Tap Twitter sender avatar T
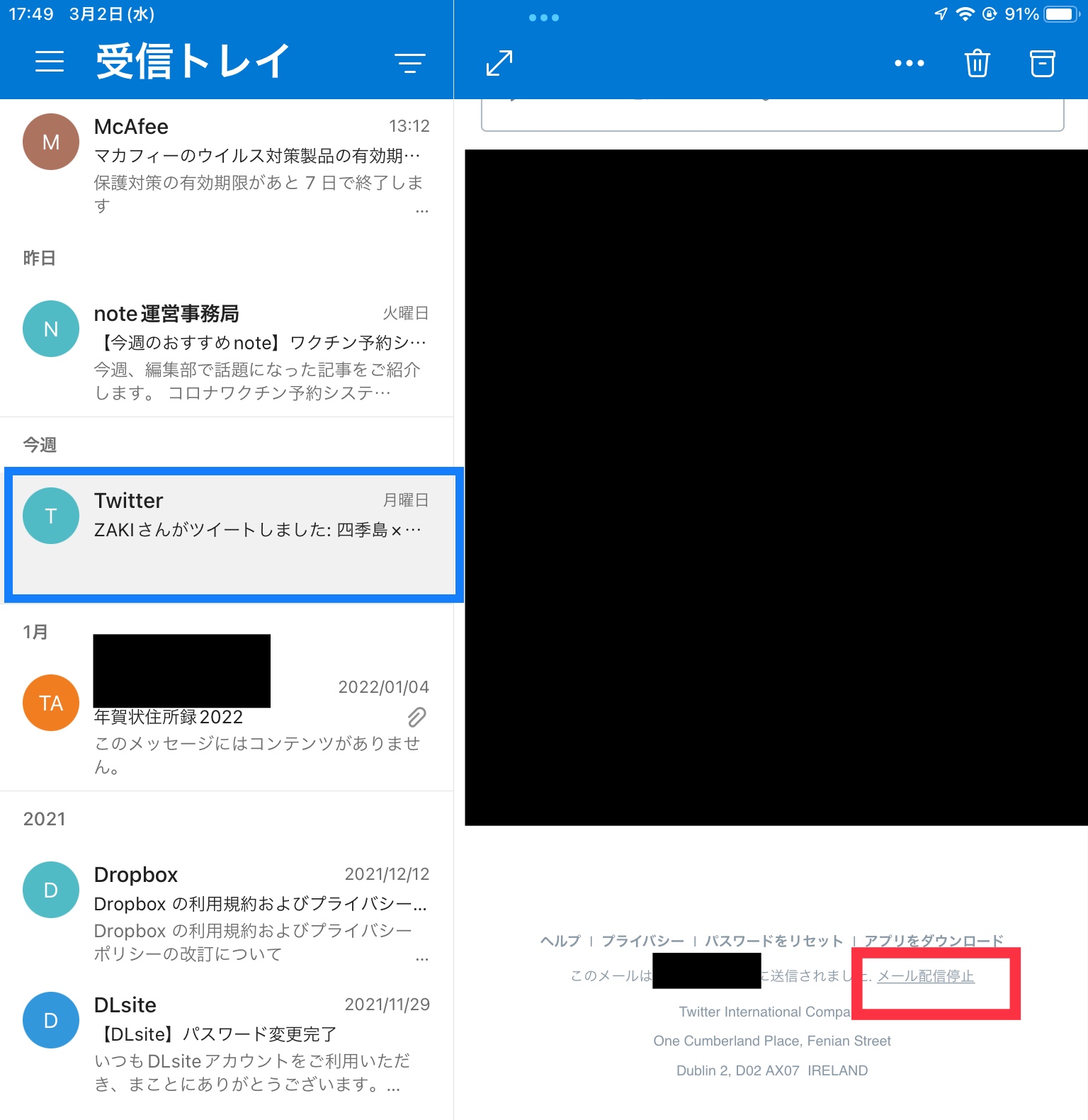This screenshot has width=1088, height=1120. click(51, 516)
